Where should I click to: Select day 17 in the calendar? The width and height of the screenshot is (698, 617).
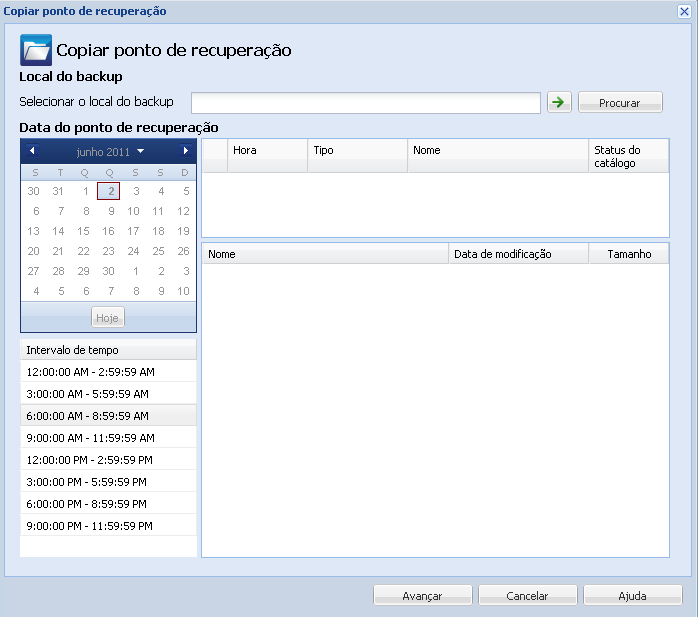click(x=134, y=231)
